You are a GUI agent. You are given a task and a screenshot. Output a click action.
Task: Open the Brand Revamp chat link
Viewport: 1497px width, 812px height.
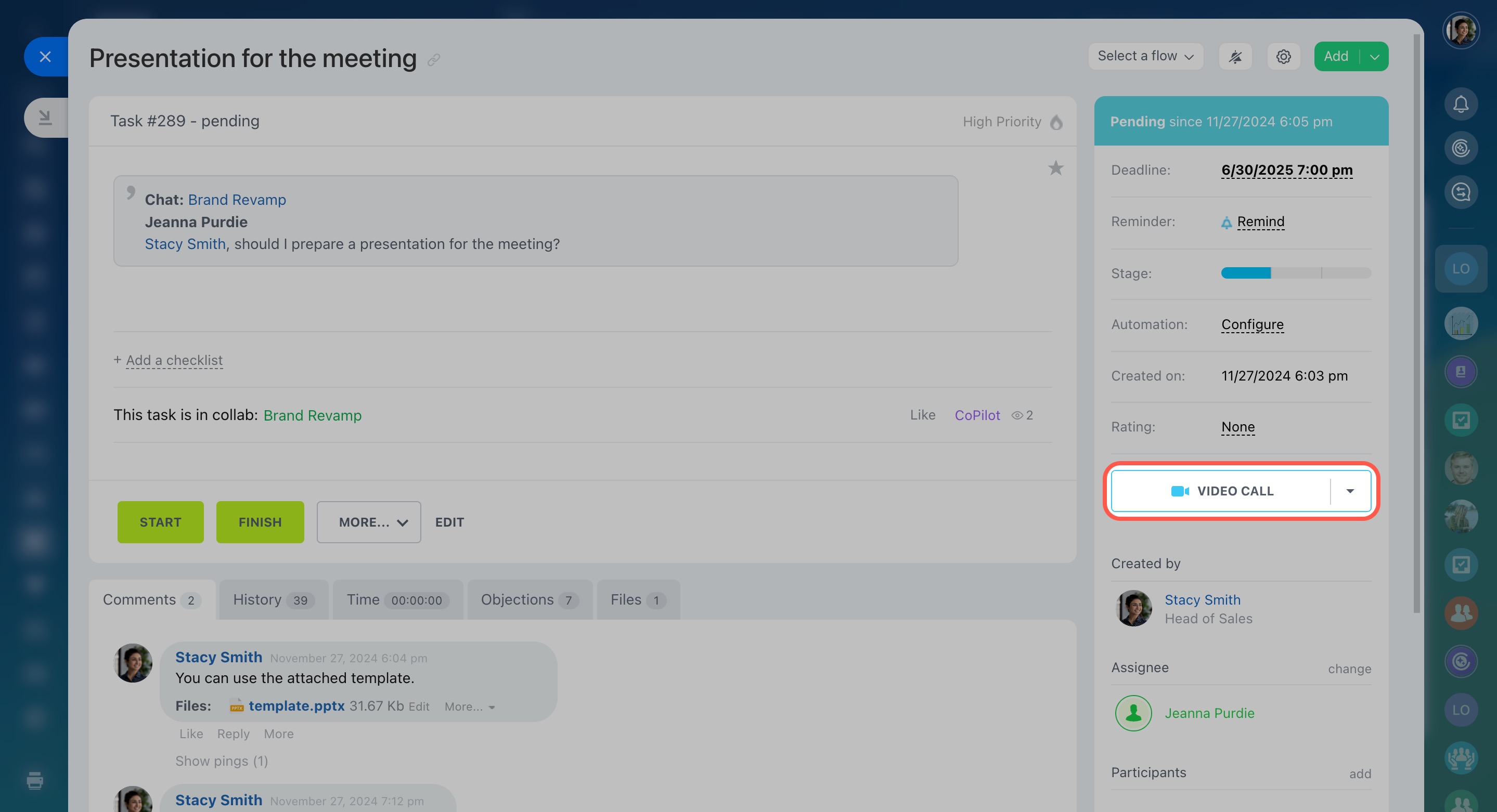pyautogui.click(x=237, y=199)
